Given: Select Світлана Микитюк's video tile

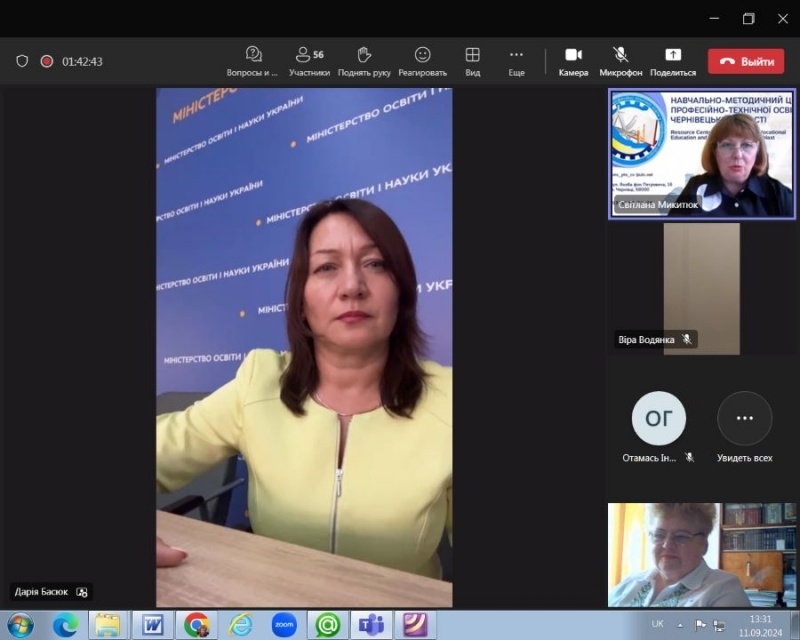Looking at the screenshot, I should pos(701,152).
